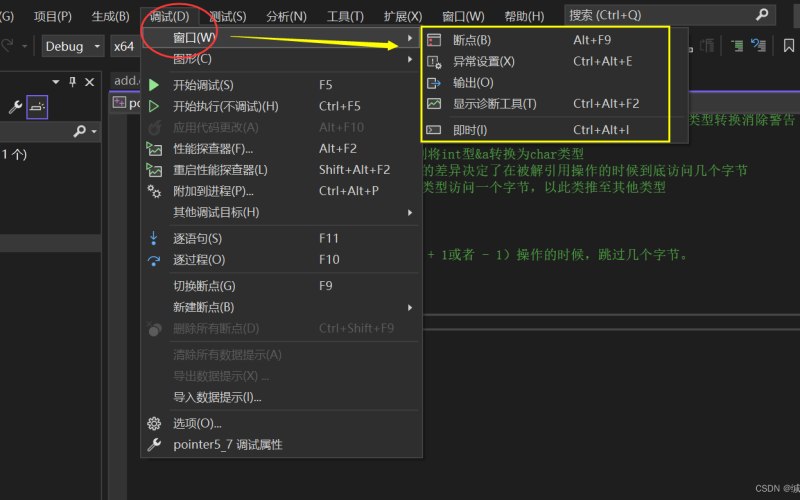
Task: Select 逐语句(S) menu entry
Action: click(282, 238)
